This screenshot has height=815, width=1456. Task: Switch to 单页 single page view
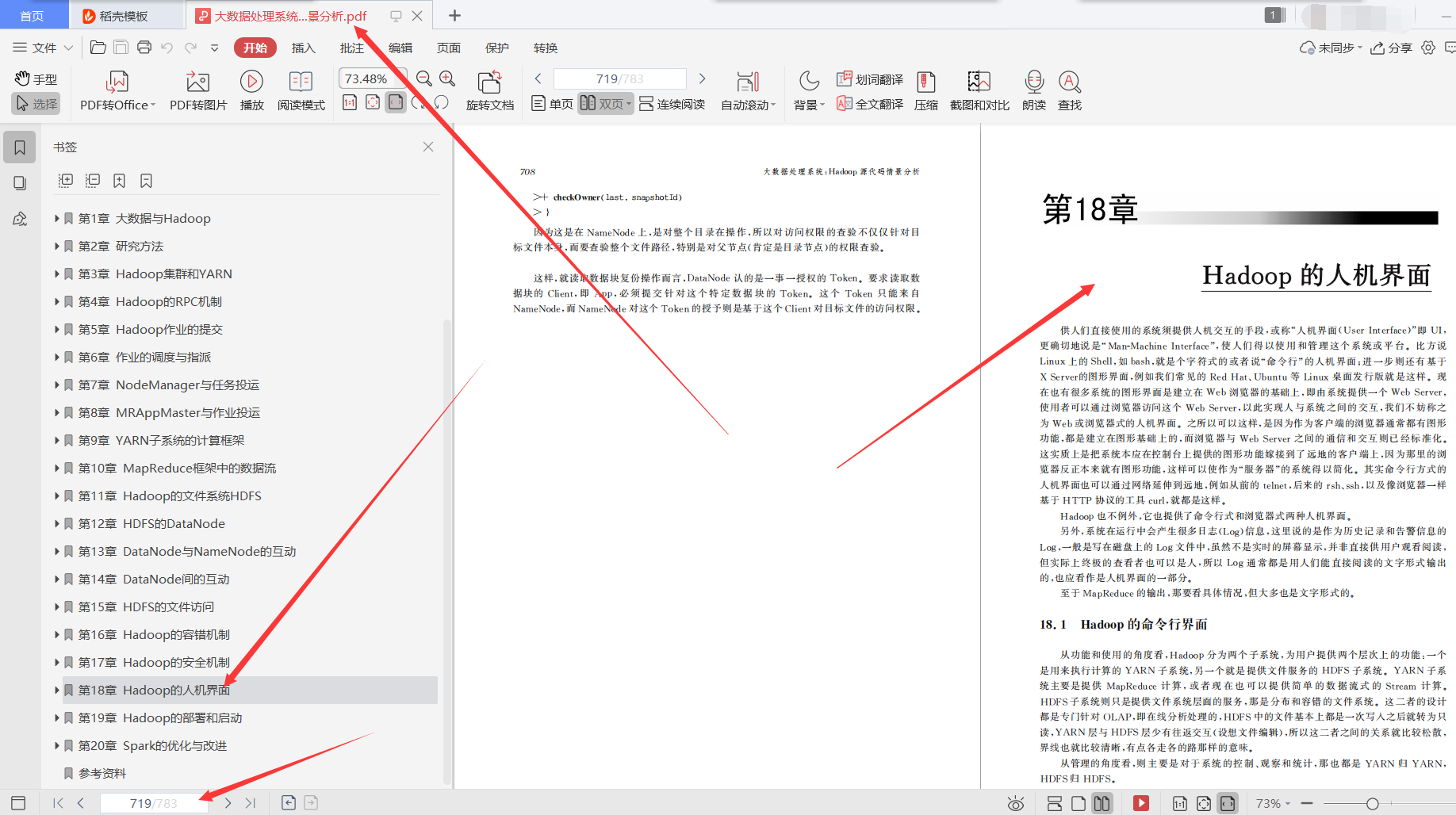pyautogui.click(x=552, y=104)
